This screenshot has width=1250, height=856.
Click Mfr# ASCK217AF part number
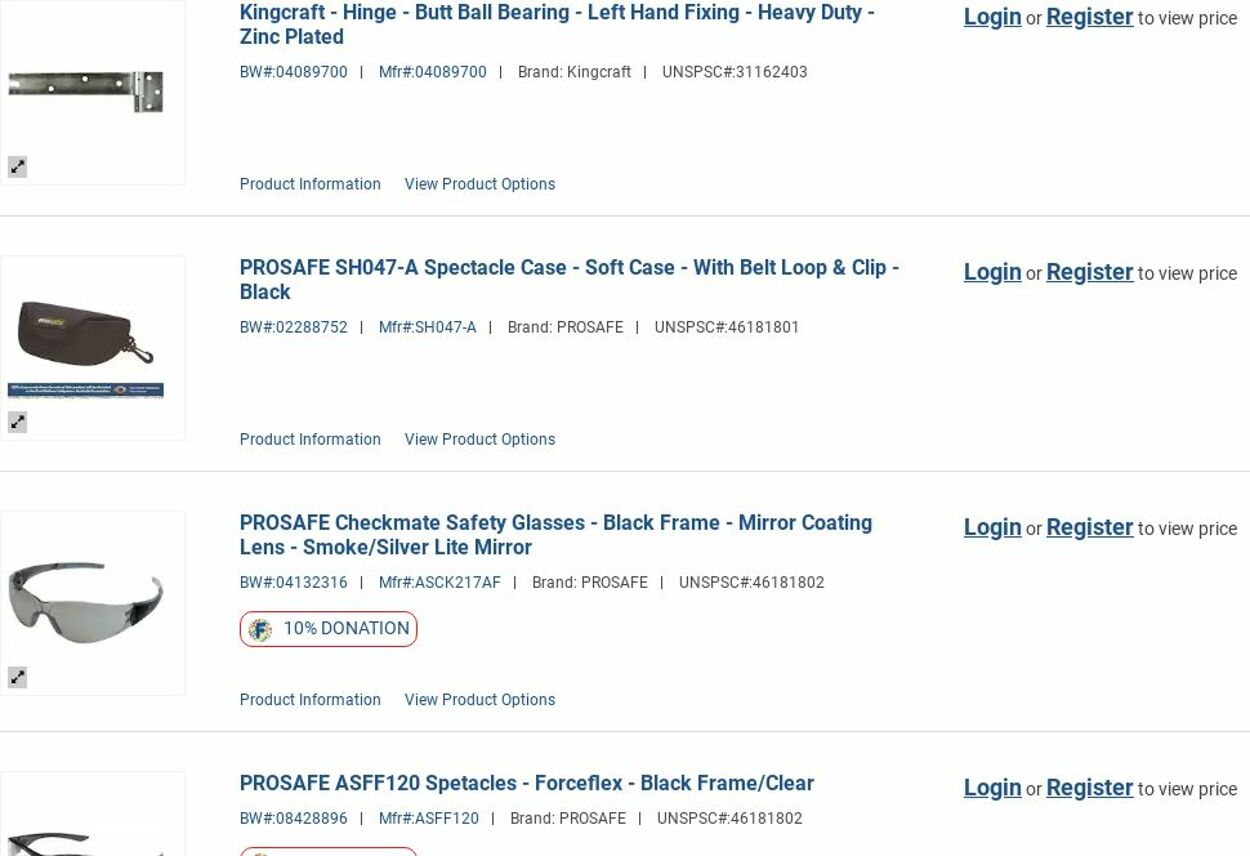[439, 582]
